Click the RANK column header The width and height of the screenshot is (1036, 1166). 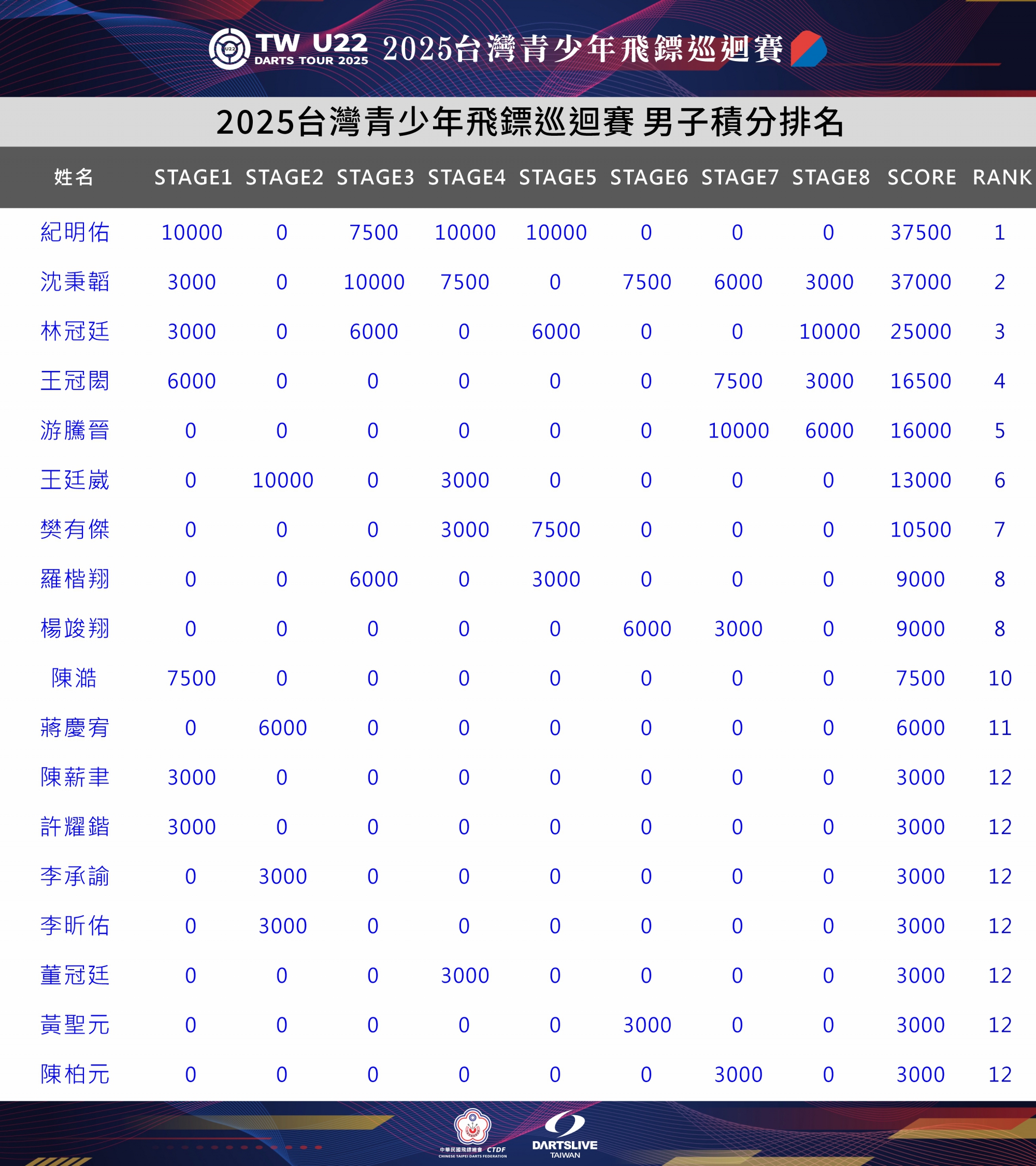1001,177
